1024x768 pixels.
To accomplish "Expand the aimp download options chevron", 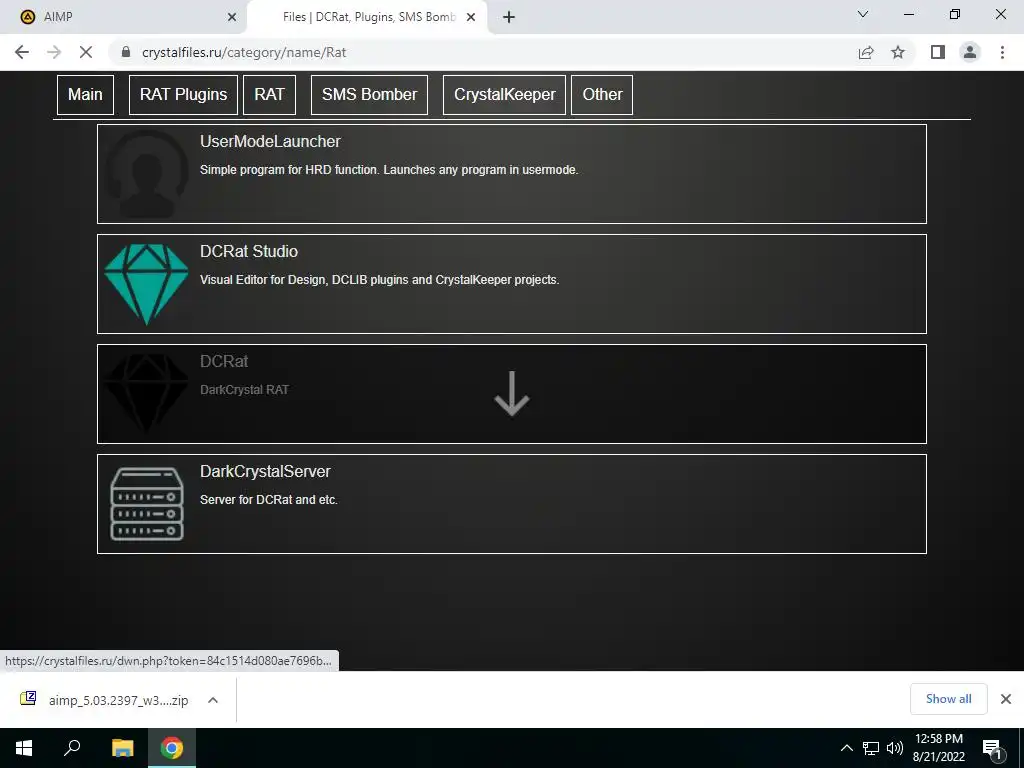I will 213,700.
